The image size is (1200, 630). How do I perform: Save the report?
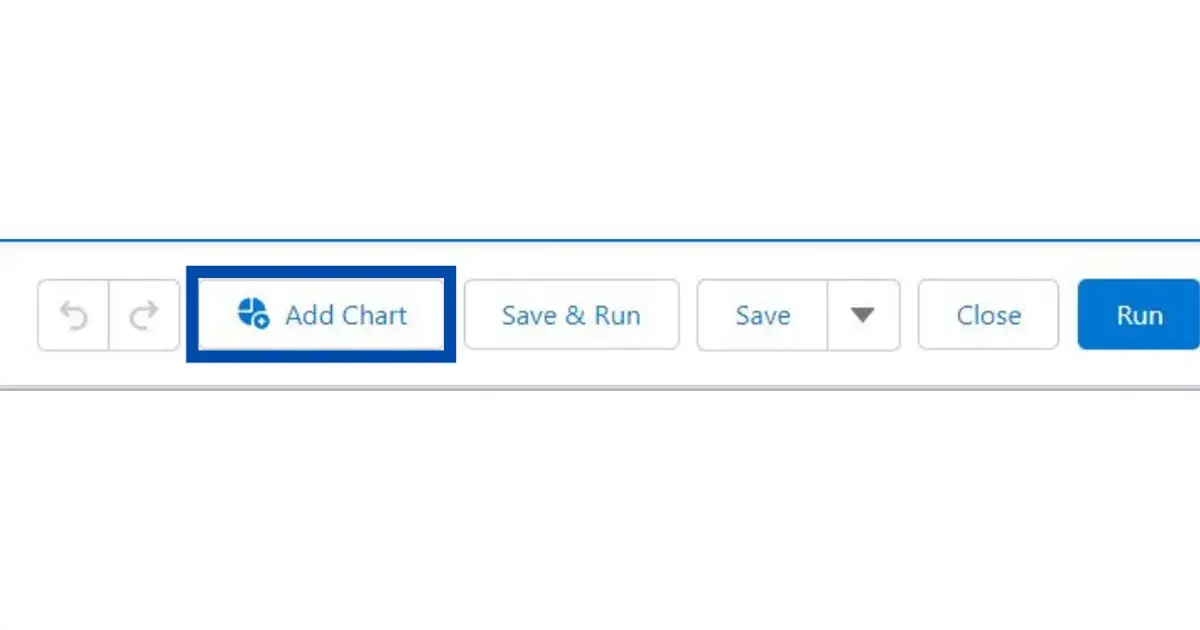click(762, 315)
